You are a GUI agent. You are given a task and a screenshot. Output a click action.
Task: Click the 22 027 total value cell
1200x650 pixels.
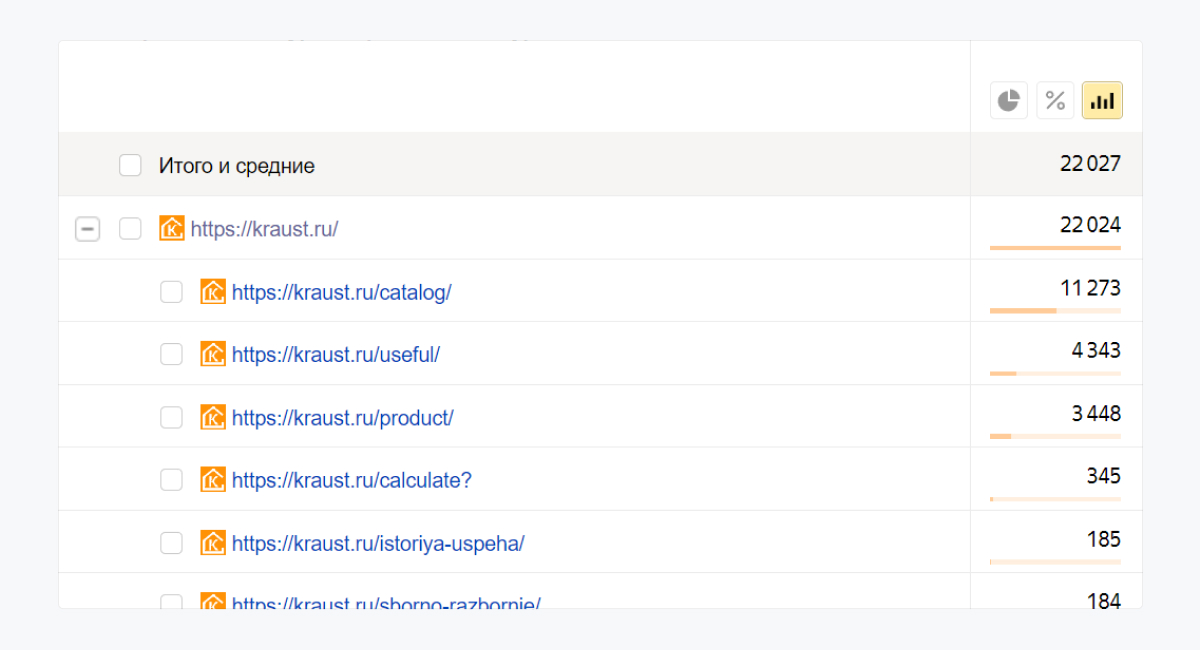[x=1090, y=164]
